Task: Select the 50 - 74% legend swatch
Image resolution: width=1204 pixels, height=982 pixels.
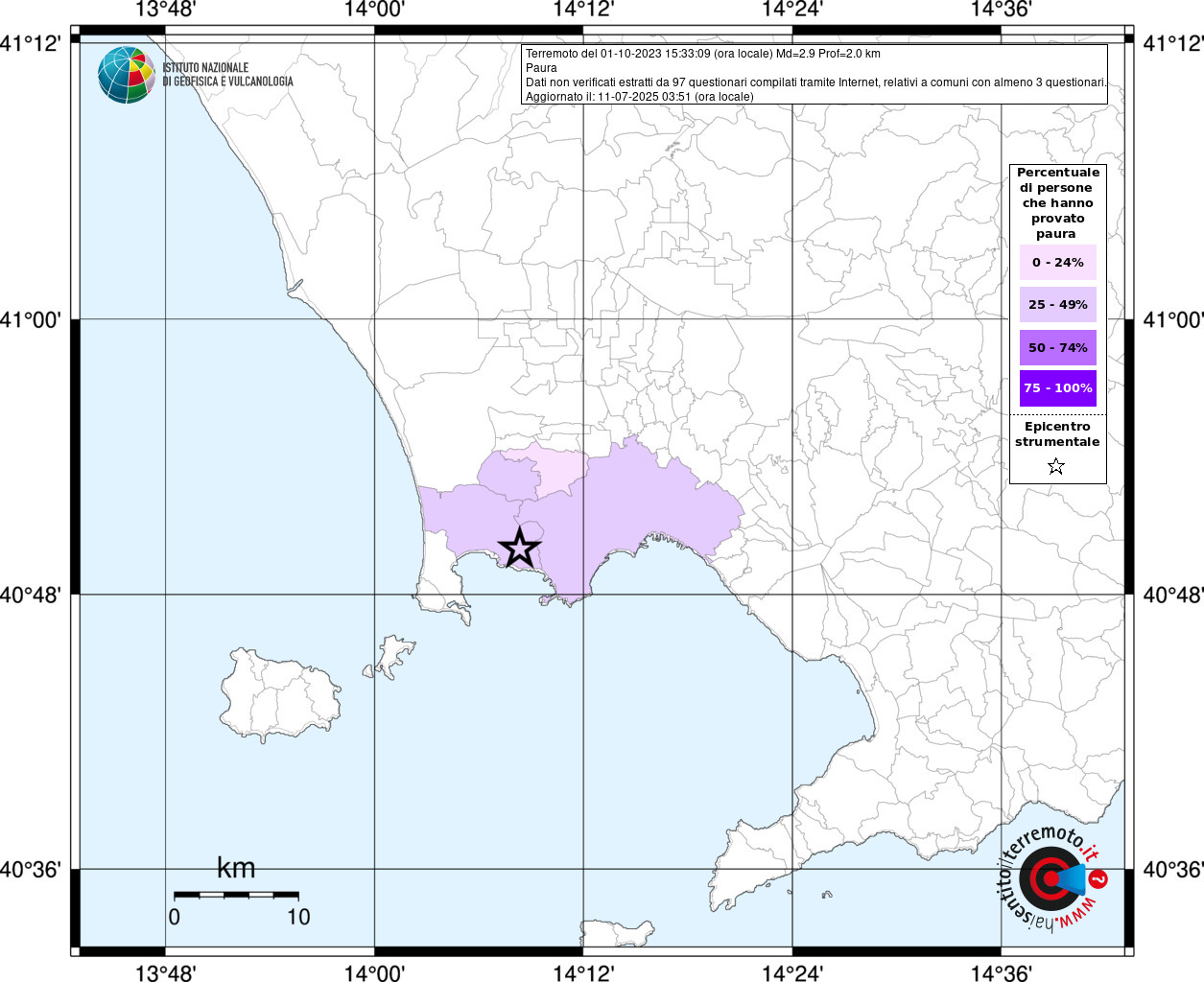Action: click(x=1057, y=347)
